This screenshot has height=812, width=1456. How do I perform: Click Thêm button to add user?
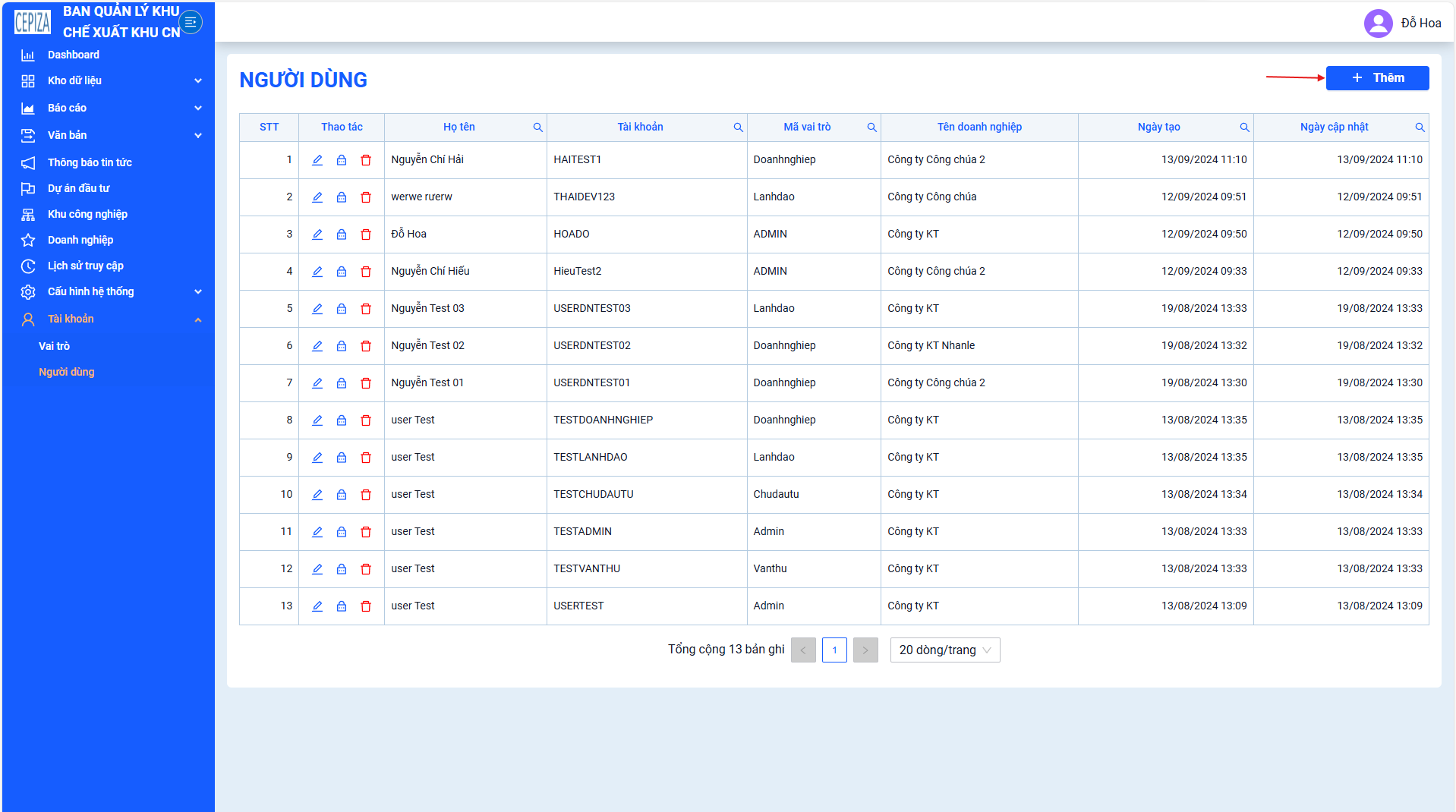pyautogui.click(x=1377, y=78)
